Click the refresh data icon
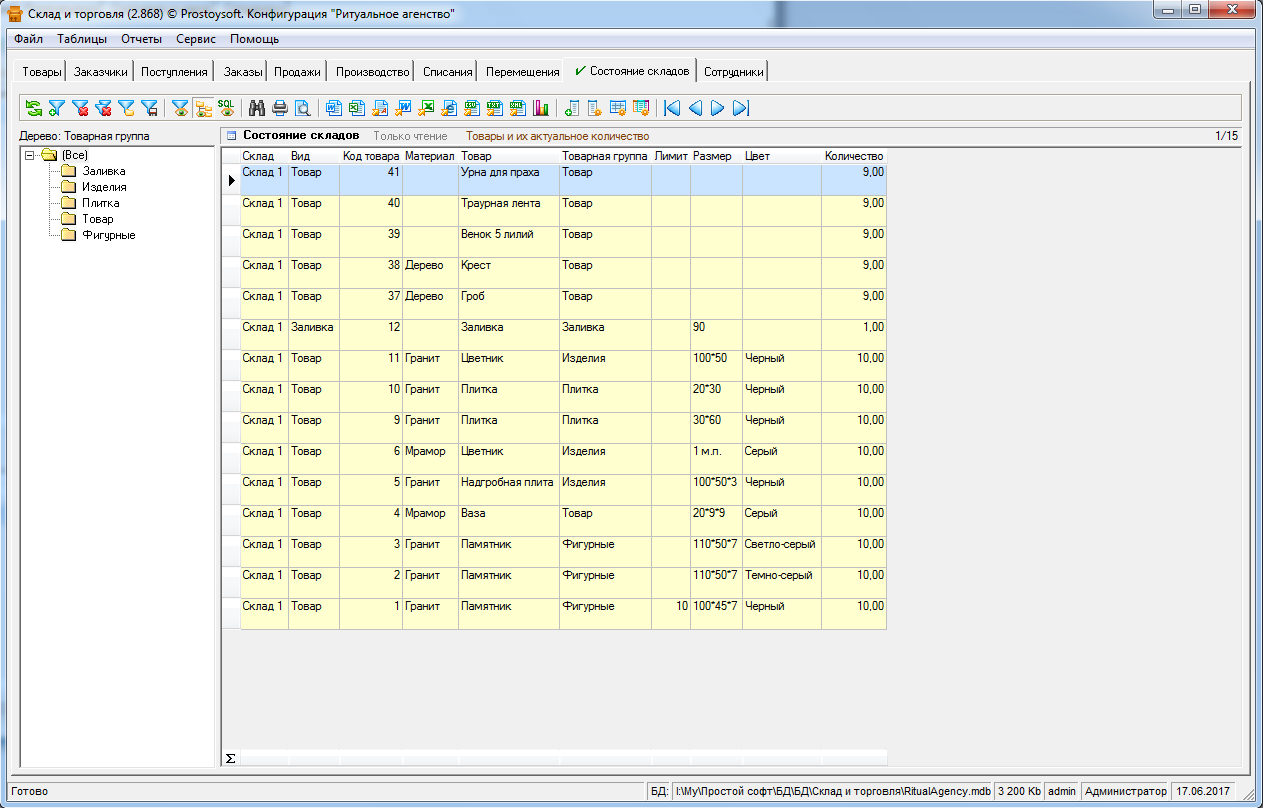The width and height of the screenshot is (1263, 808). click(34, 108)
